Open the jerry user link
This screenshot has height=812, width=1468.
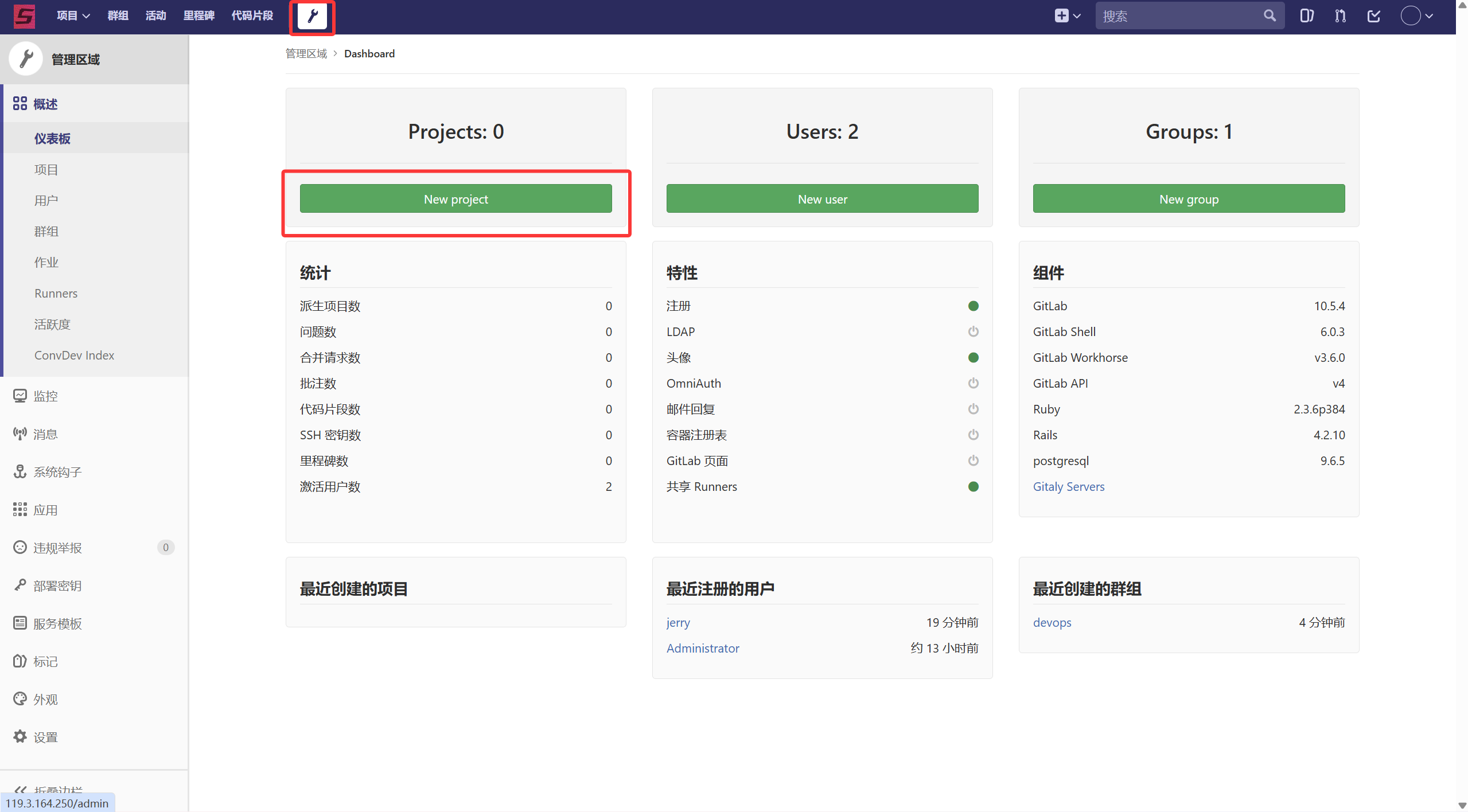tap(678, 622)
